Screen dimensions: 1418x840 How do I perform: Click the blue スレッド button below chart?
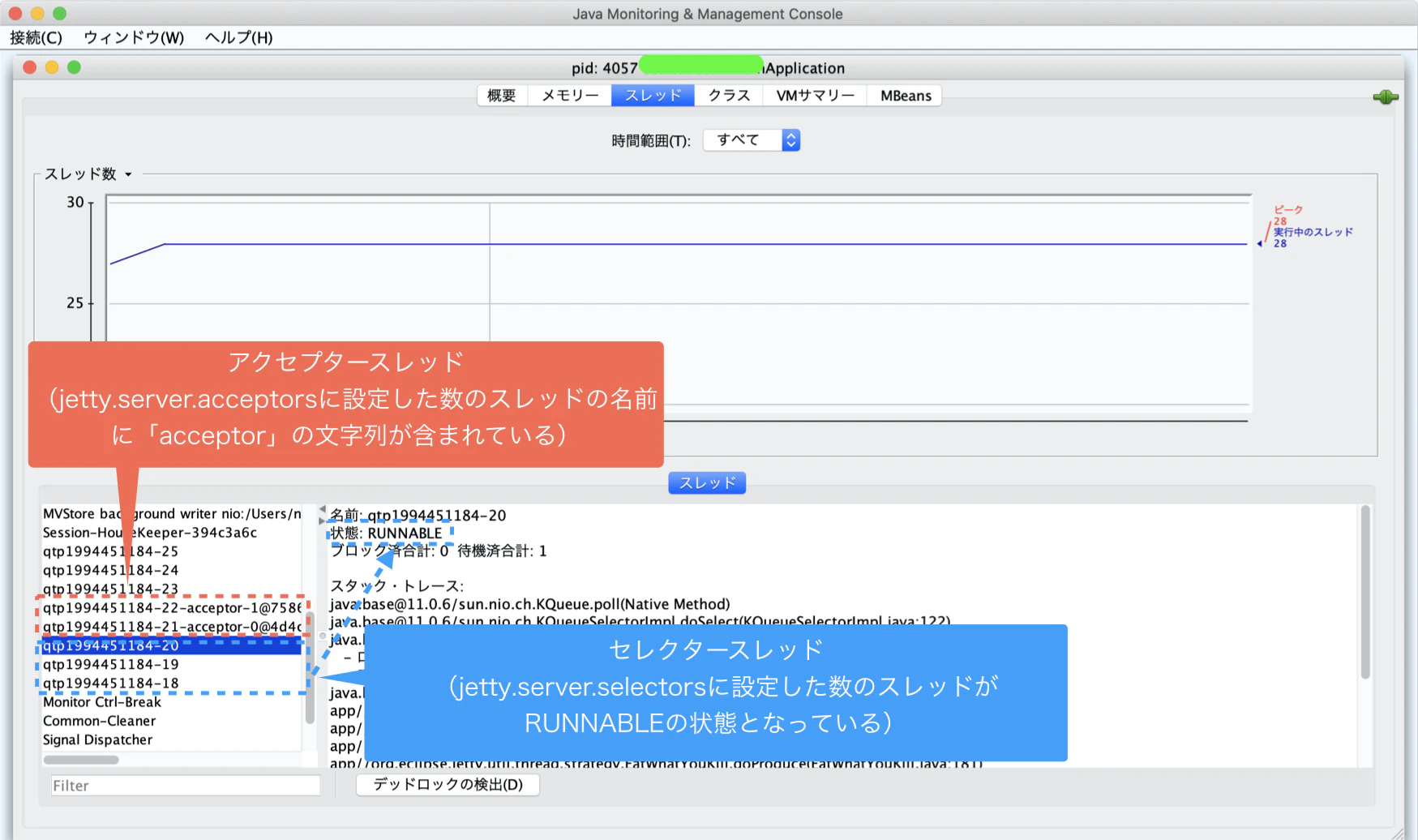pyautogui.click(x=707, y=483)
